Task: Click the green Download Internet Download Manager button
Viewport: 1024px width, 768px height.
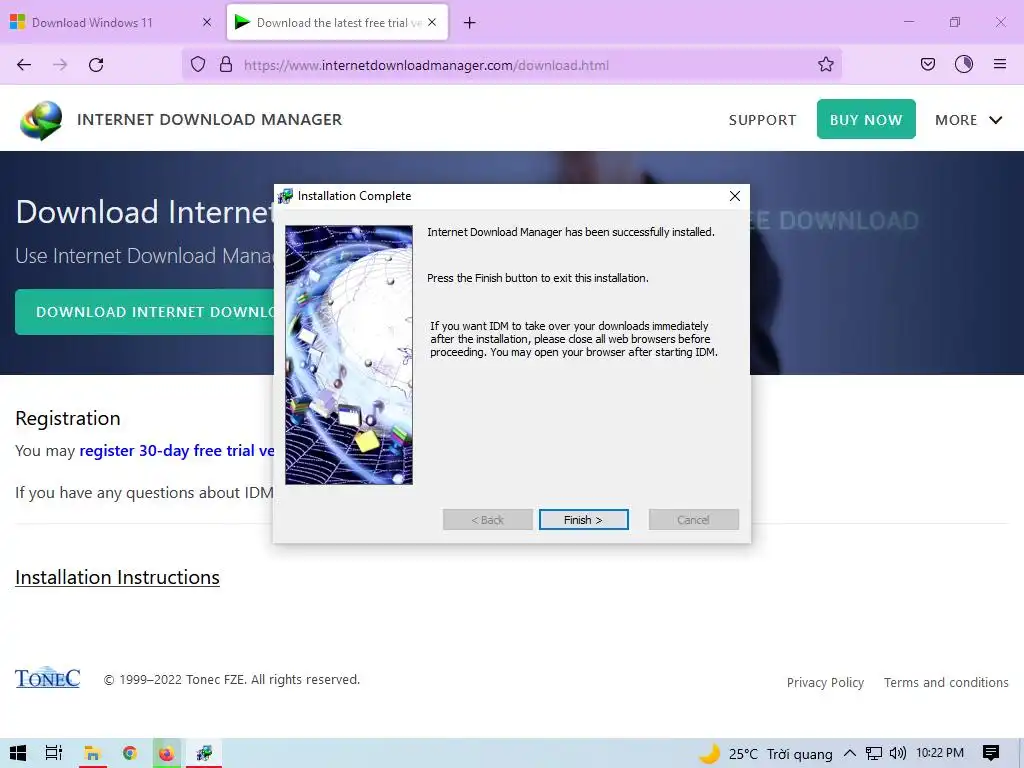Action: pyautogui.click(x=145, y=312)
